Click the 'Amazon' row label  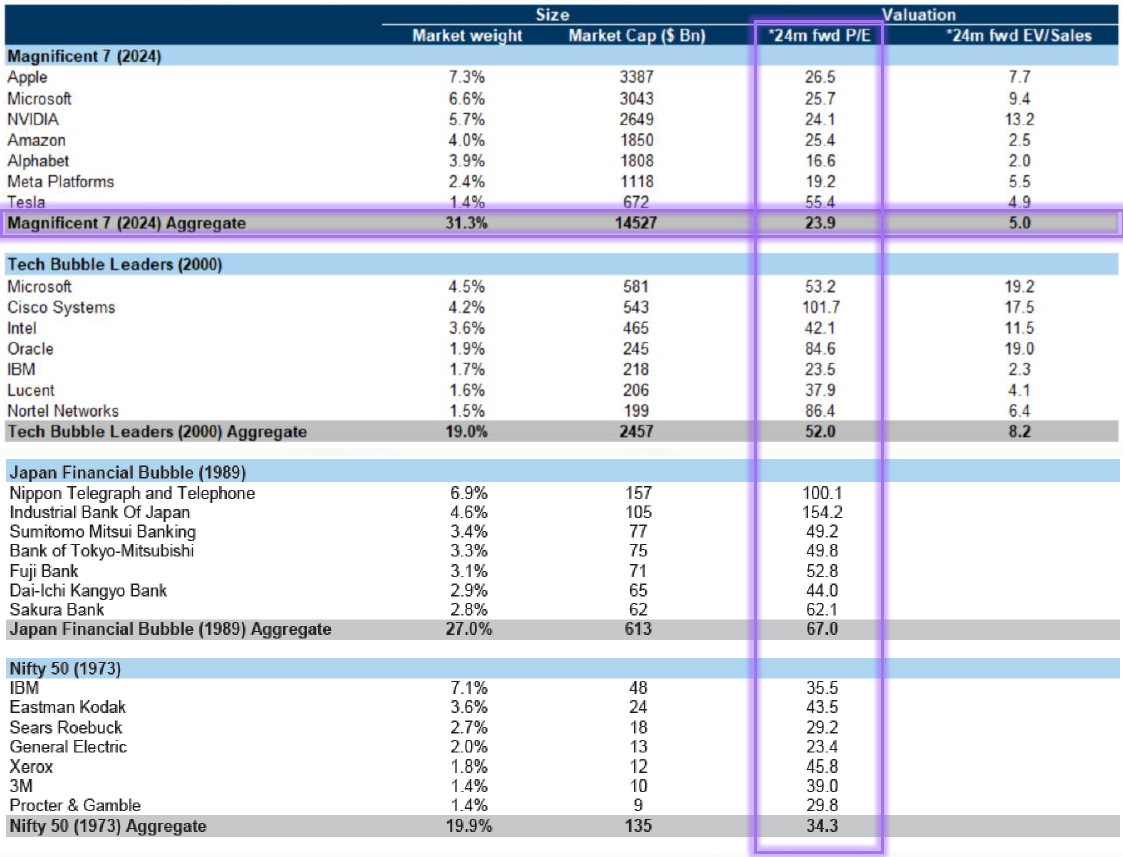(x=37, y=140)
